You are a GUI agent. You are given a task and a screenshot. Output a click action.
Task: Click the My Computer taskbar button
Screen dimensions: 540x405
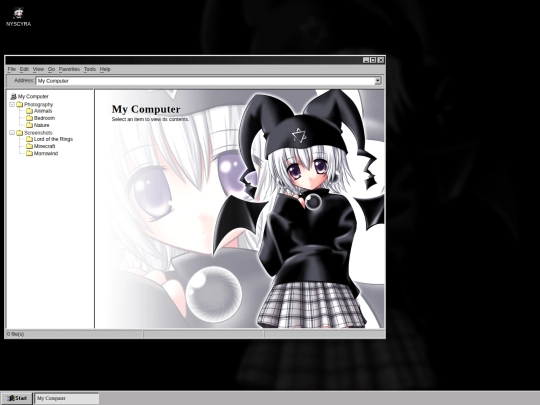point(66,398)
